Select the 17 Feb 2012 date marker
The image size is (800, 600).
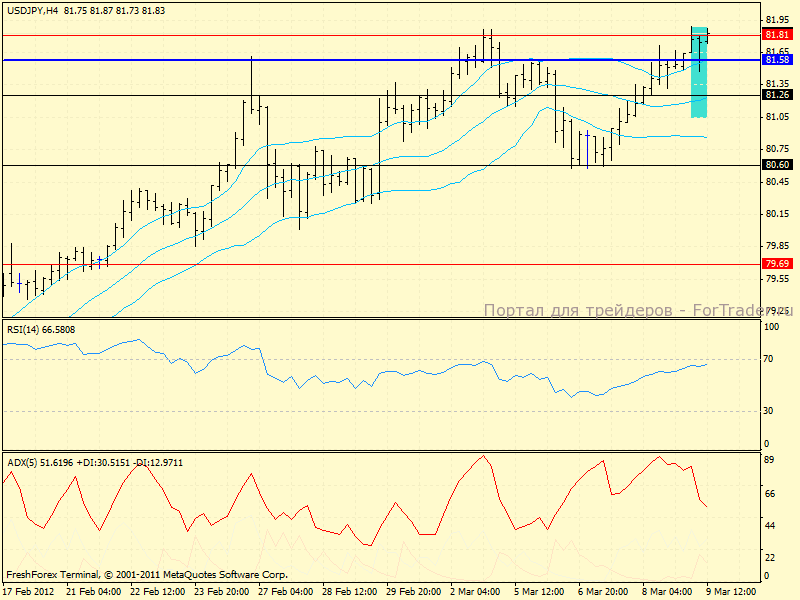[29, 591]
